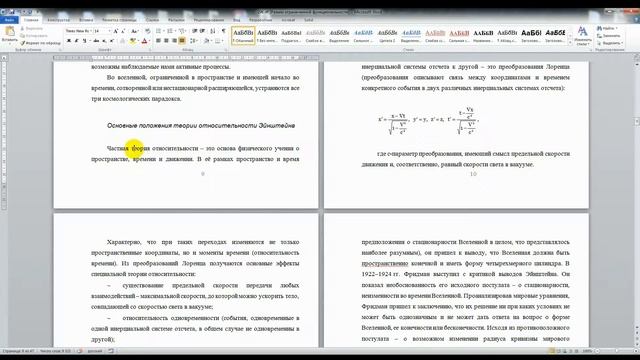Screen dimensions: 640x360
Task: Switch to the Ссылки ribbon tab
Action: point(152,20)
